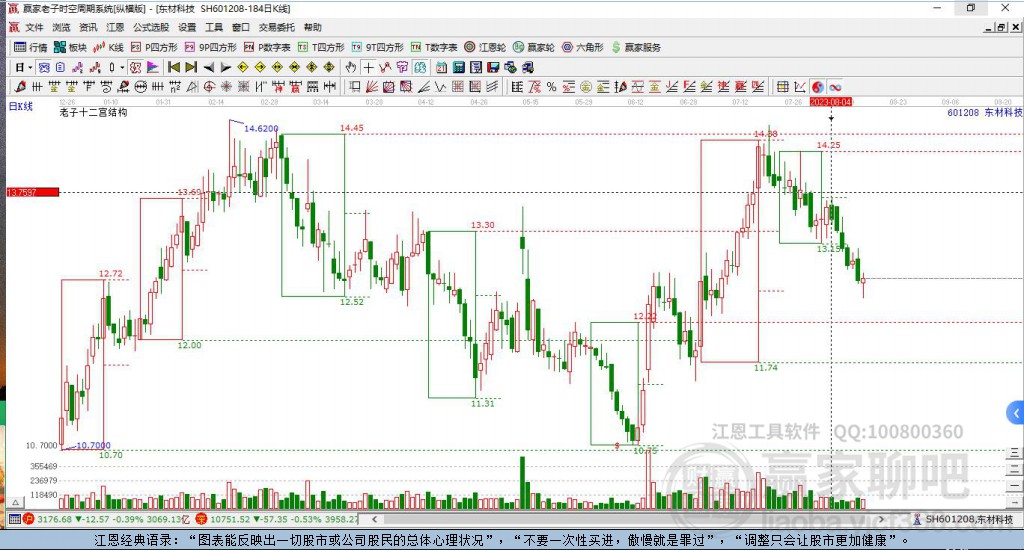Open the 江恩 menu

(115, 27)
